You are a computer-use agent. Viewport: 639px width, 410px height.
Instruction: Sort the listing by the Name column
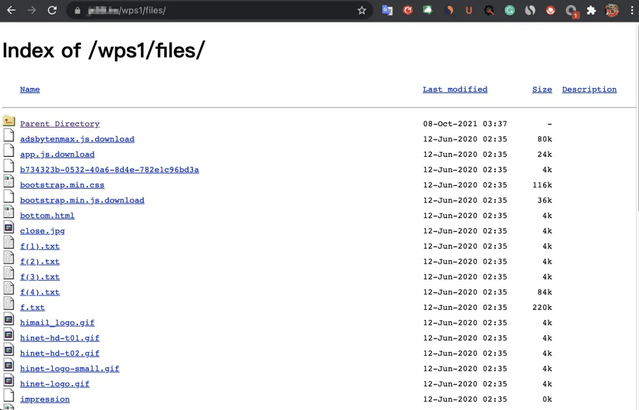(30, 89)
